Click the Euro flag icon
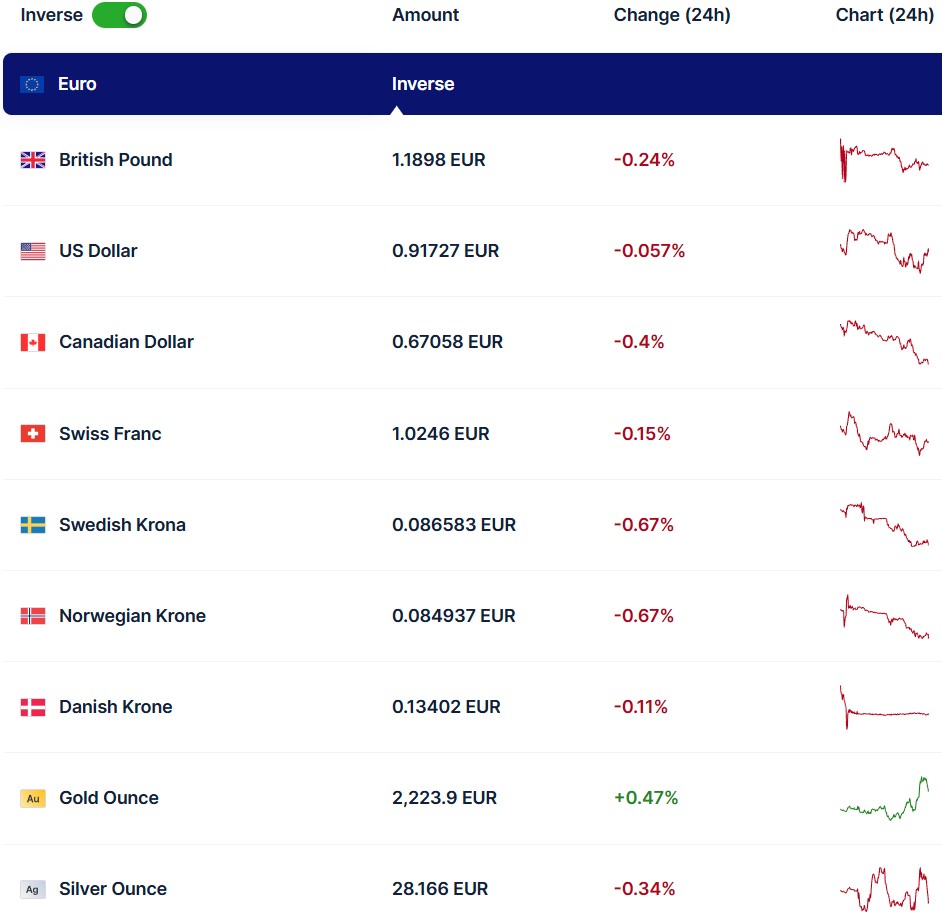 (x=33, y=84)
